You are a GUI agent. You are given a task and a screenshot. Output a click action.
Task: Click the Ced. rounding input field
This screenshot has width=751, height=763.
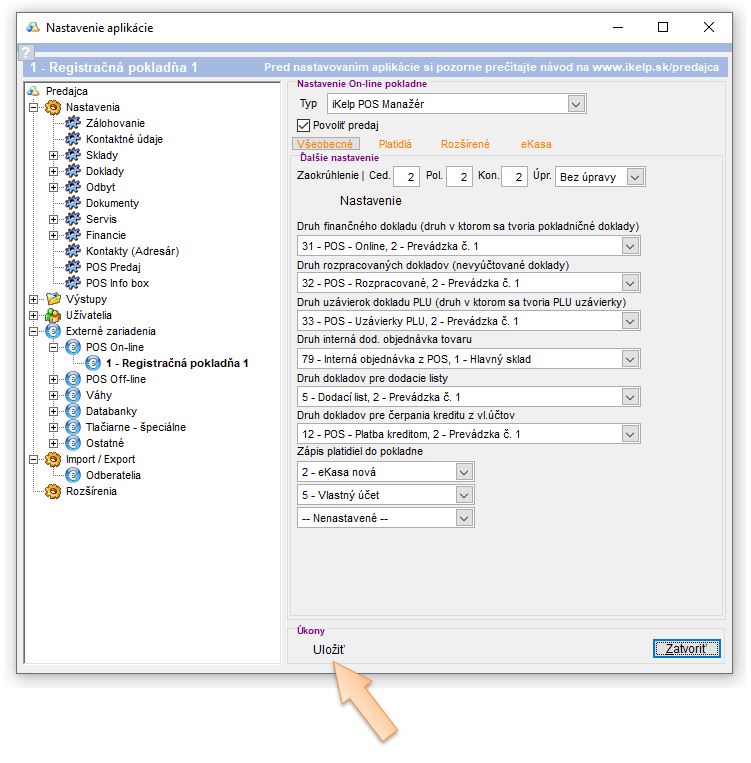point(406,177)
